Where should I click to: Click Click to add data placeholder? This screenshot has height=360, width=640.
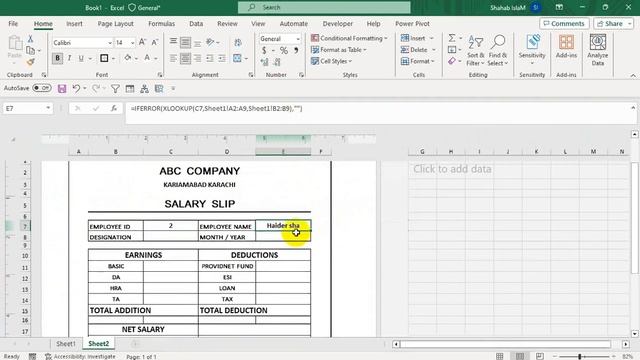tap(452, 169)
